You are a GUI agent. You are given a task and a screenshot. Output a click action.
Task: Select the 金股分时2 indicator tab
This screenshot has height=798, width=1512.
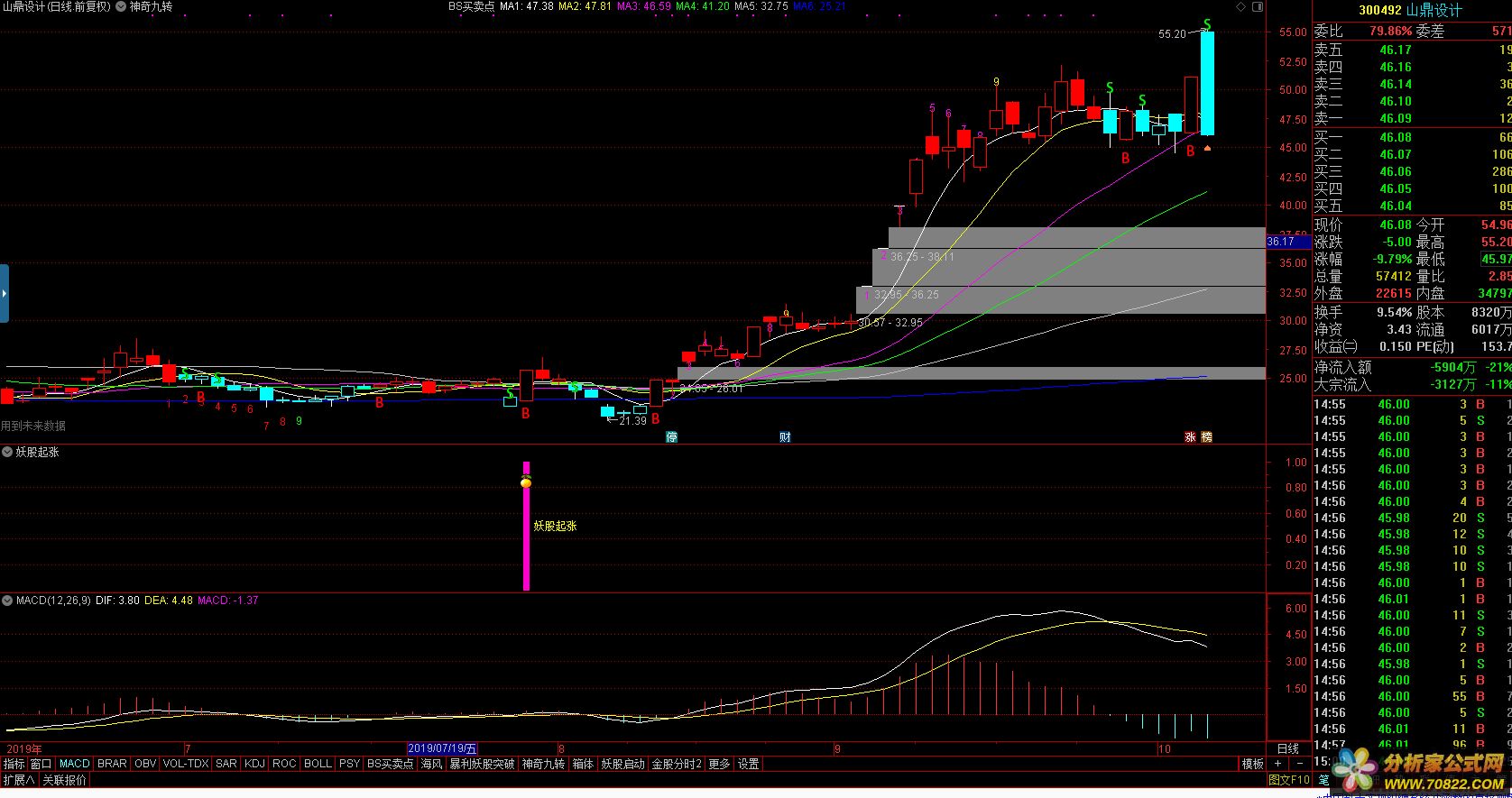(x=677, y=764)
